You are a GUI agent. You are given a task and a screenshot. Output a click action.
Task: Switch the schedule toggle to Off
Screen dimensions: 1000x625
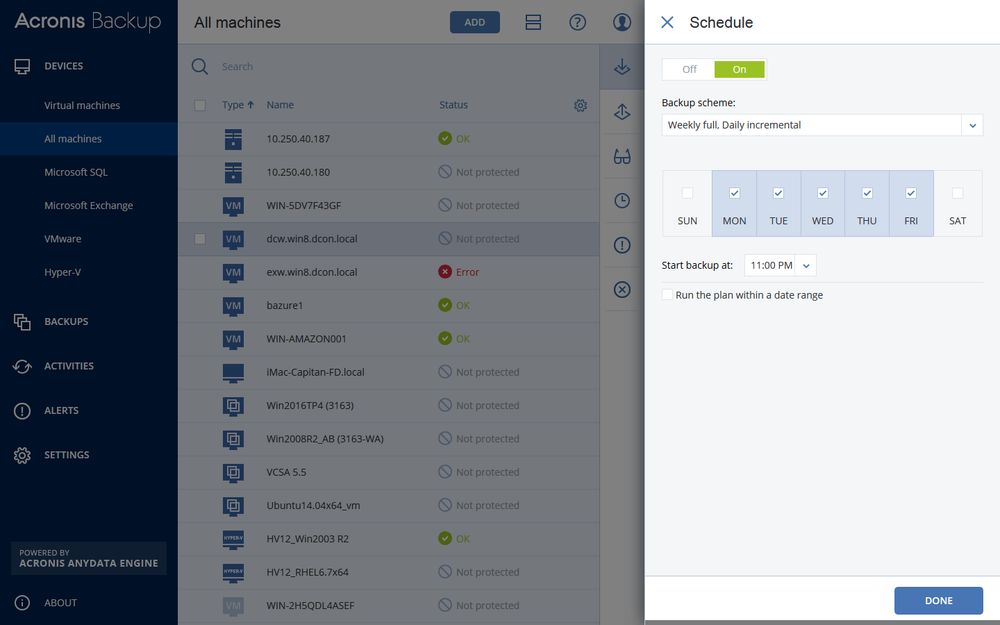click(x=689, y=69)
